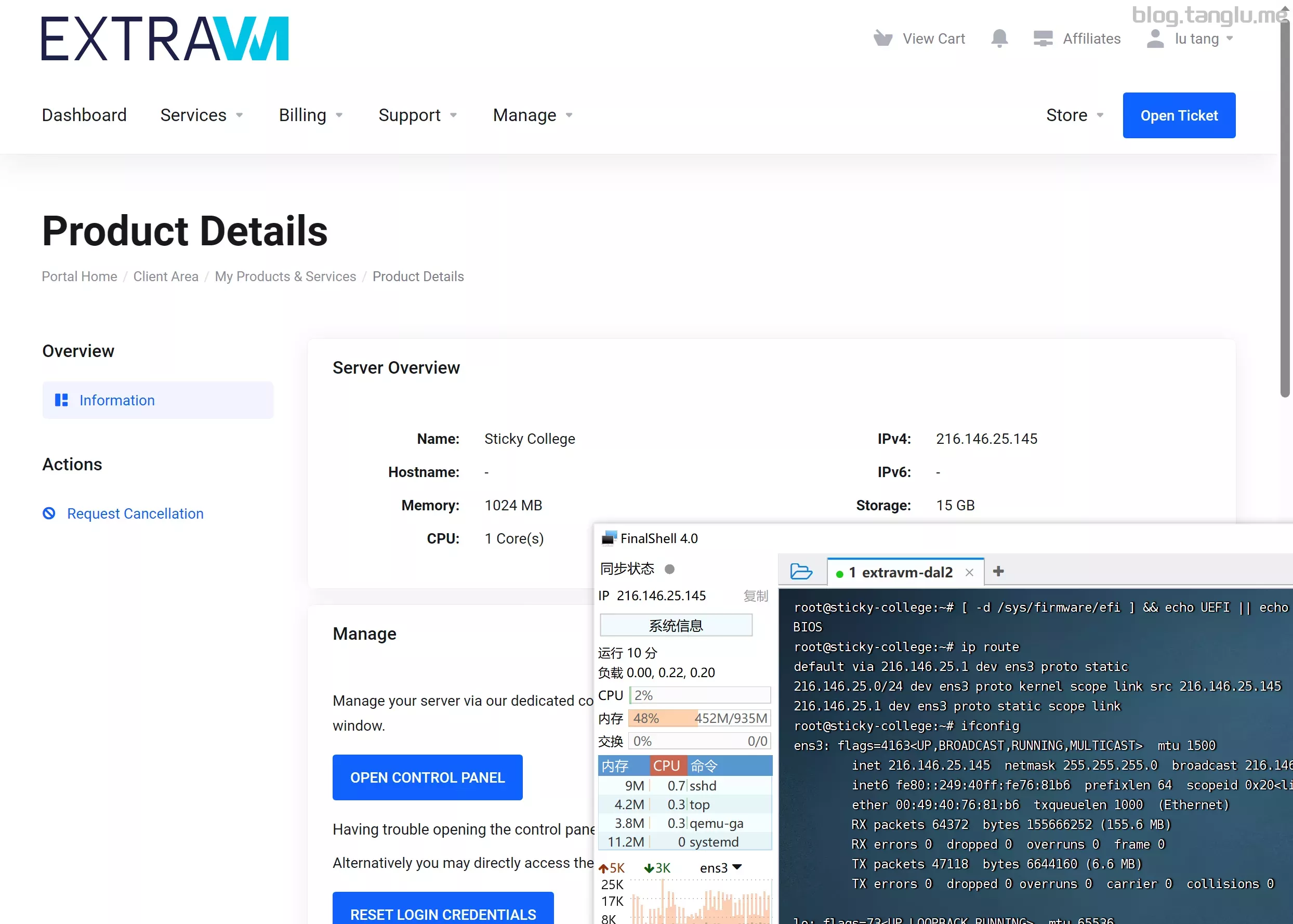
Task: Click the Affiliates monitor icon
Action: tap(1043, 38)
